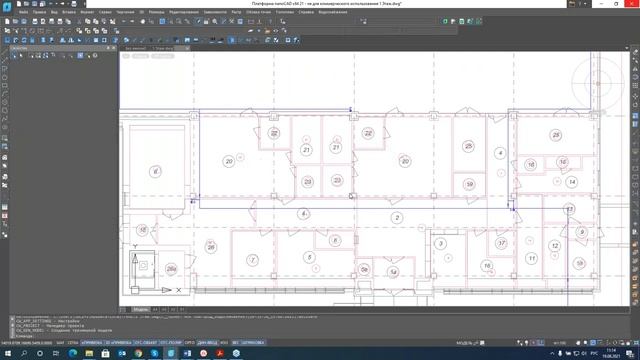Select the Pan hand tool
This screenshot has width=640, height=360.
(142, 21)
